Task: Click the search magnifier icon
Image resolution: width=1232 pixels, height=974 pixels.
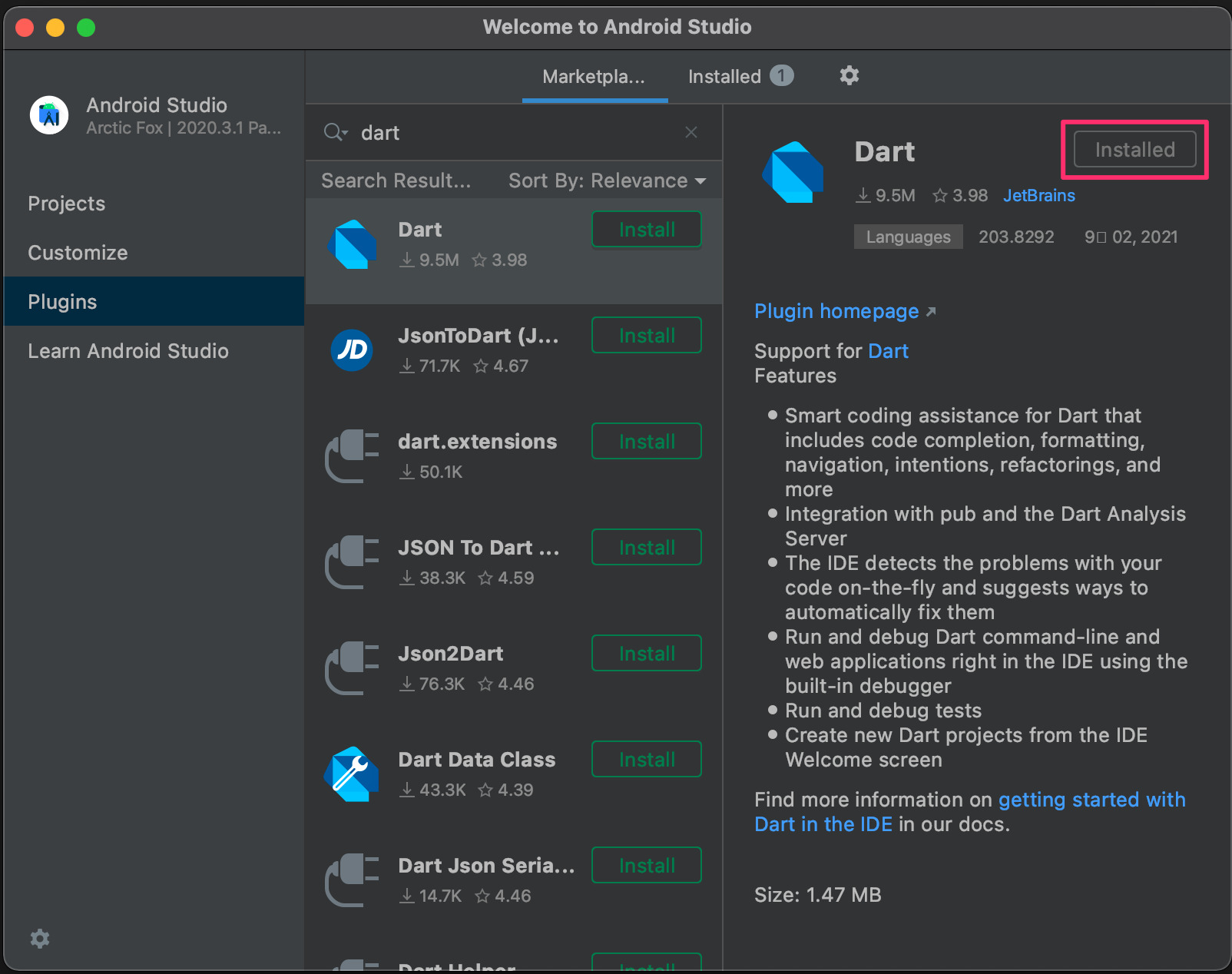Action: point(335,132)
